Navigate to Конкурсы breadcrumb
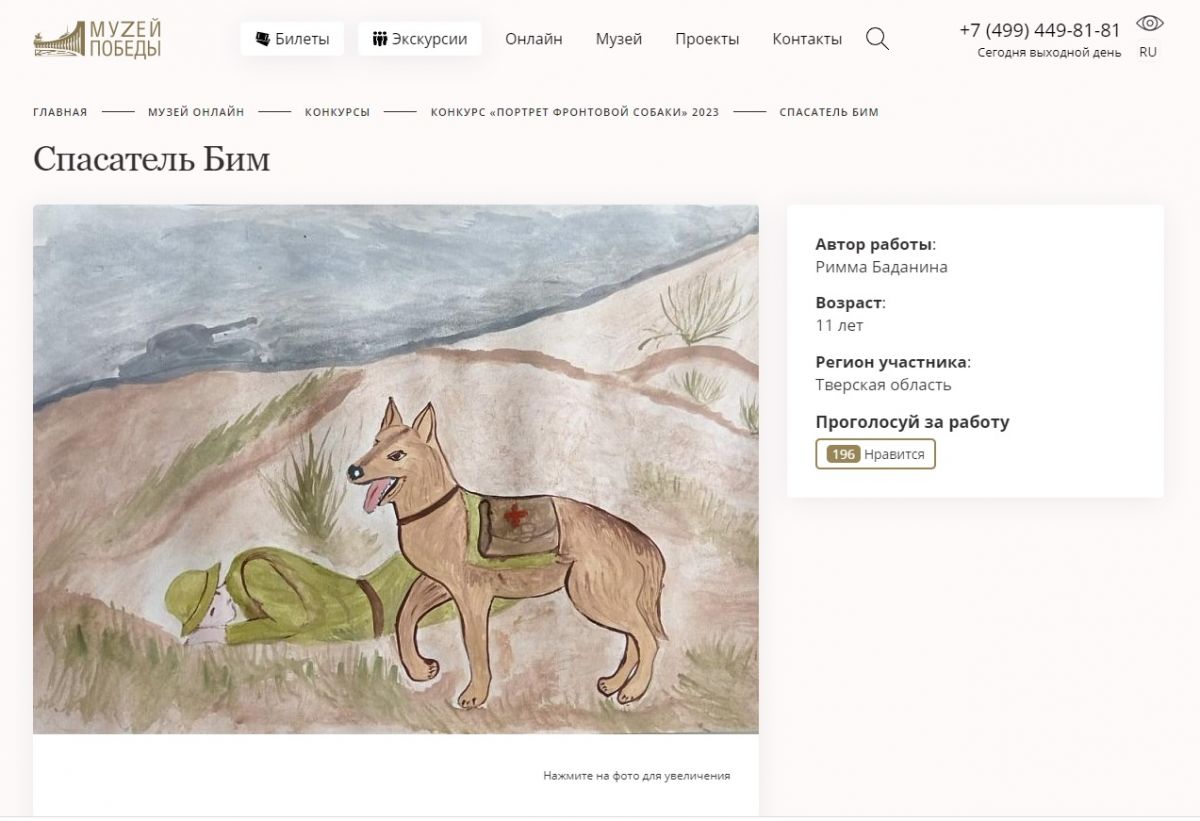1200x821 pixels. 337,112
